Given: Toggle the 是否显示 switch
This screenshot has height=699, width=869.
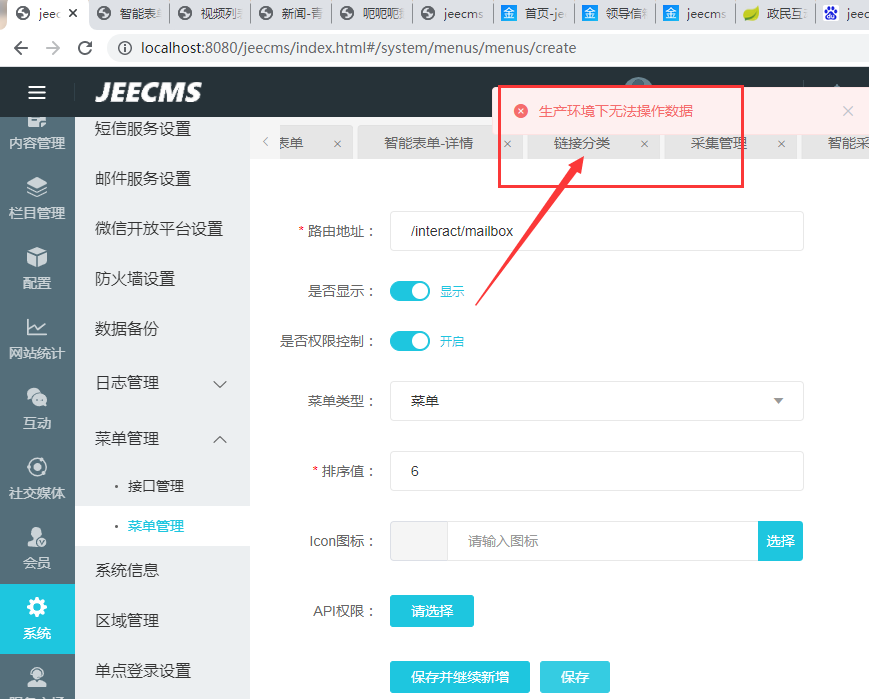Looking at the screenshot, I should click(410, 291).
